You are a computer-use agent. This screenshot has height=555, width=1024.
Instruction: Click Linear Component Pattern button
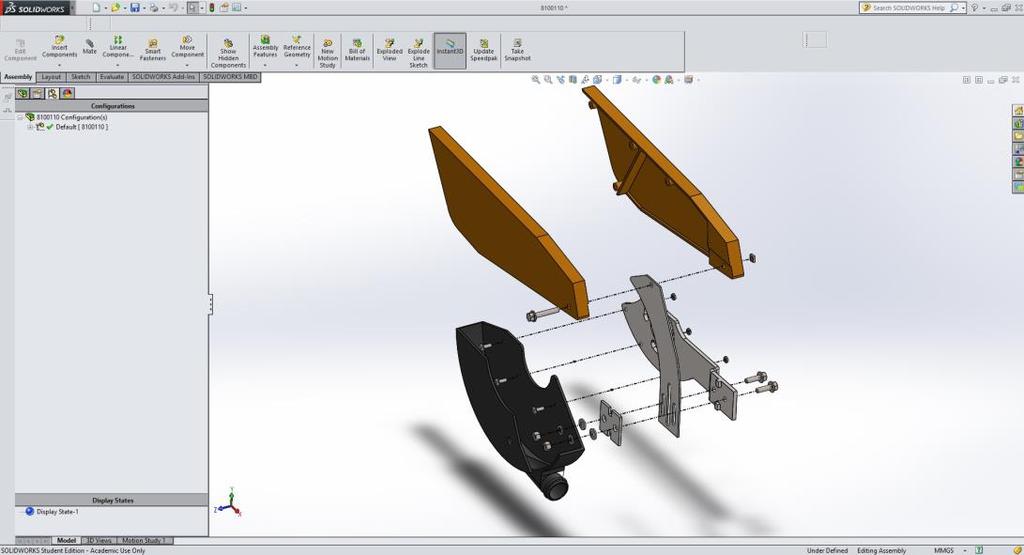(118, 47)
